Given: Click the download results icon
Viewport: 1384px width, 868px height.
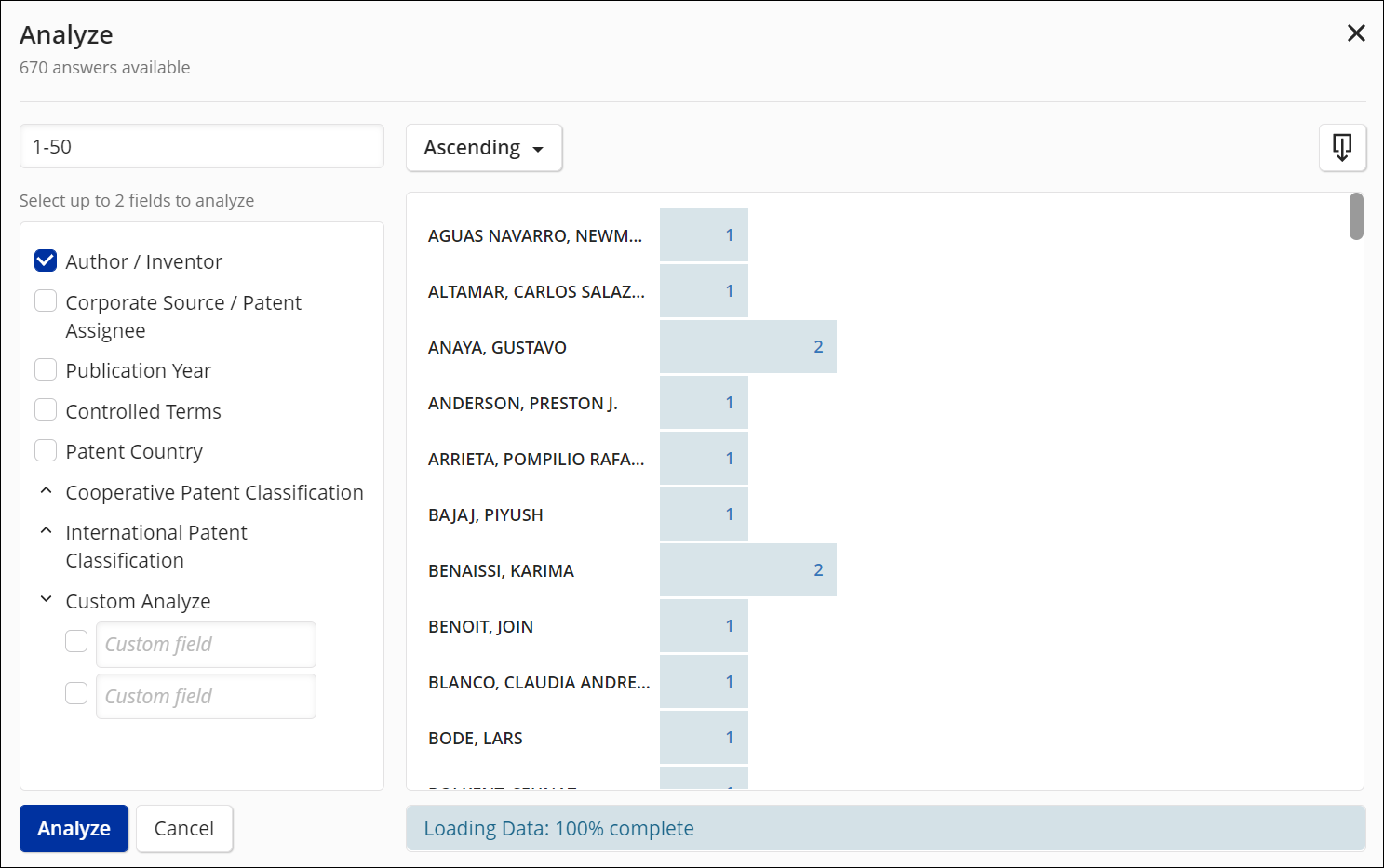Looking at the screenshot, I should pos(1342,147).
